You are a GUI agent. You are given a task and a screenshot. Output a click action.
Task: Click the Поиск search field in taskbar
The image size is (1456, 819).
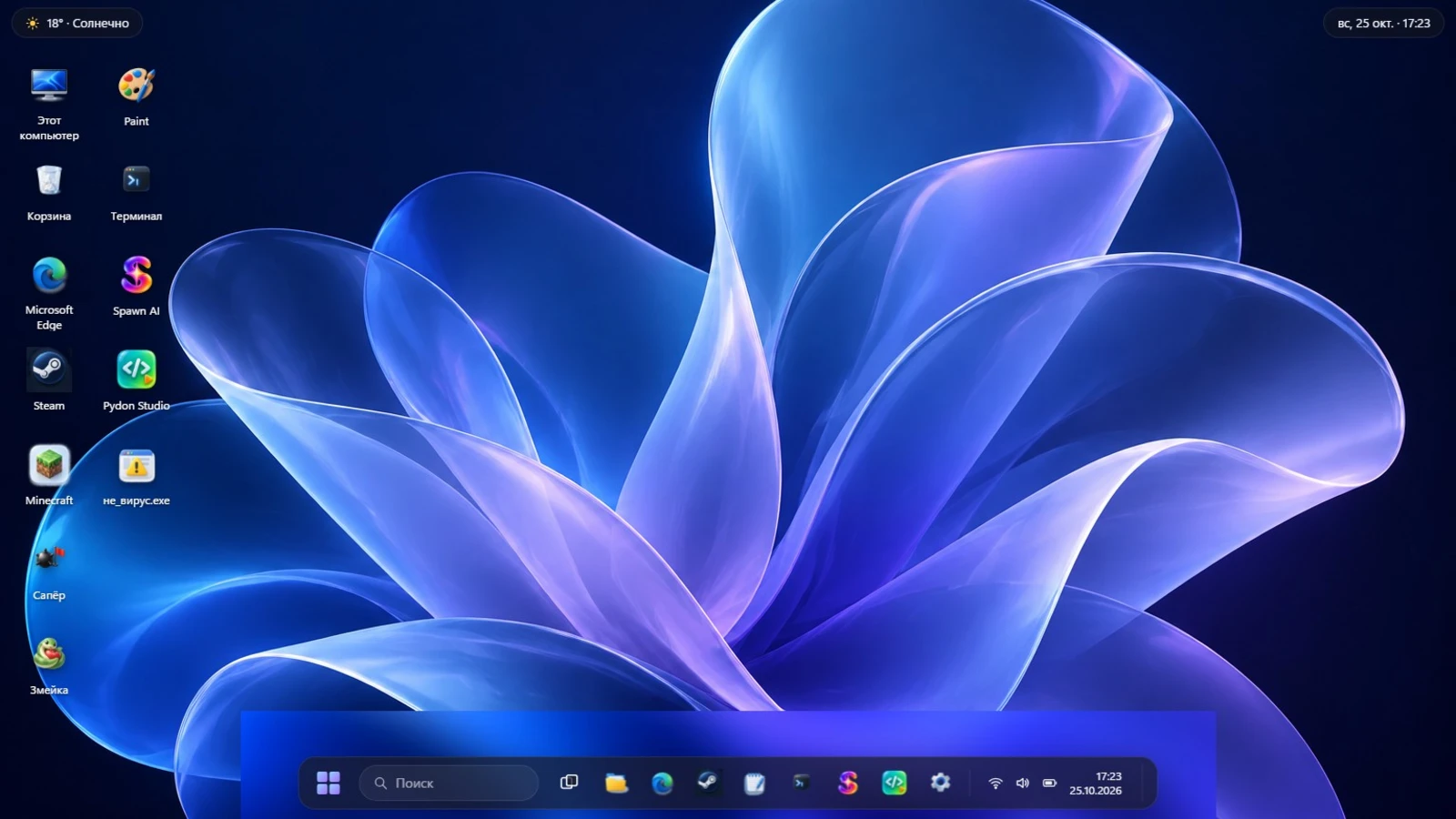449,783
